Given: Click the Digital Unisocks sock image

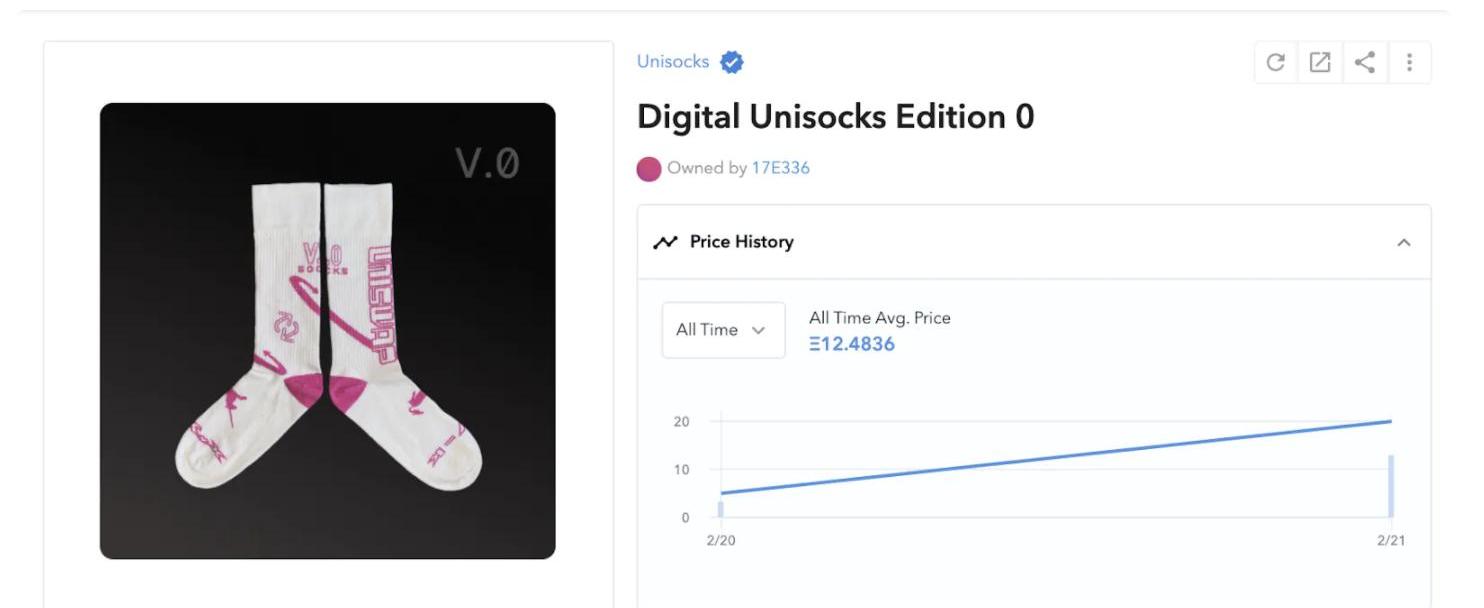Looking at the screenshot, I should click(327, 330).
